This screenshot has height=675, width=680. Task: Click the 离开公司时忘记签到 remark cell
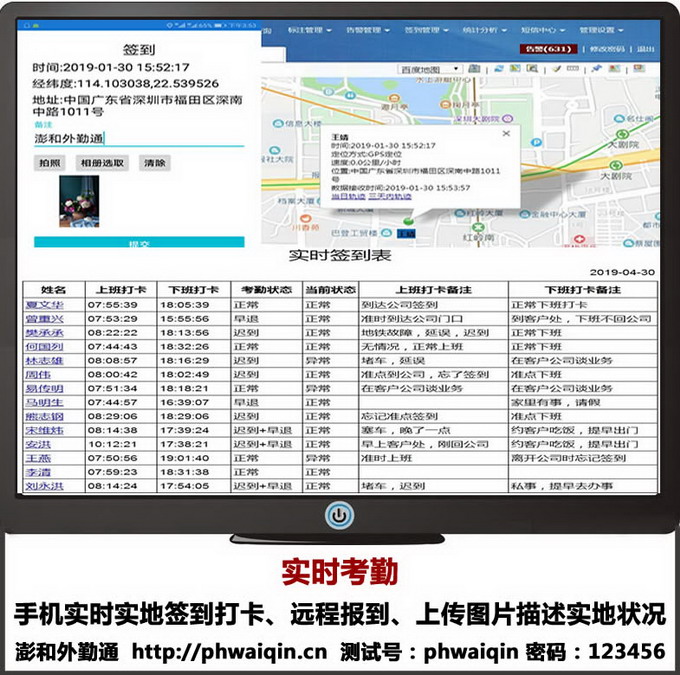tap(583, 458)
